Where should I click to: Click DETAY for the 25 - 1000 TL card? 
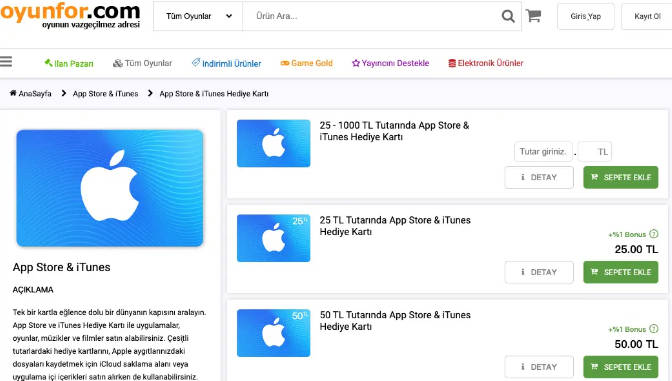click(539, 177)
